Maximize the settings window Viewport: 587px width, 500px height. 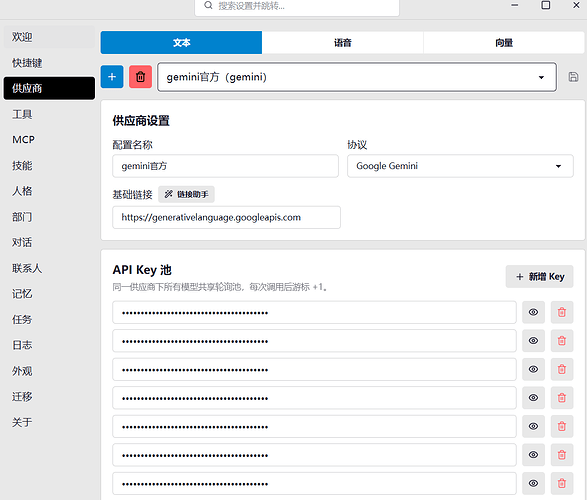[546, 5]
